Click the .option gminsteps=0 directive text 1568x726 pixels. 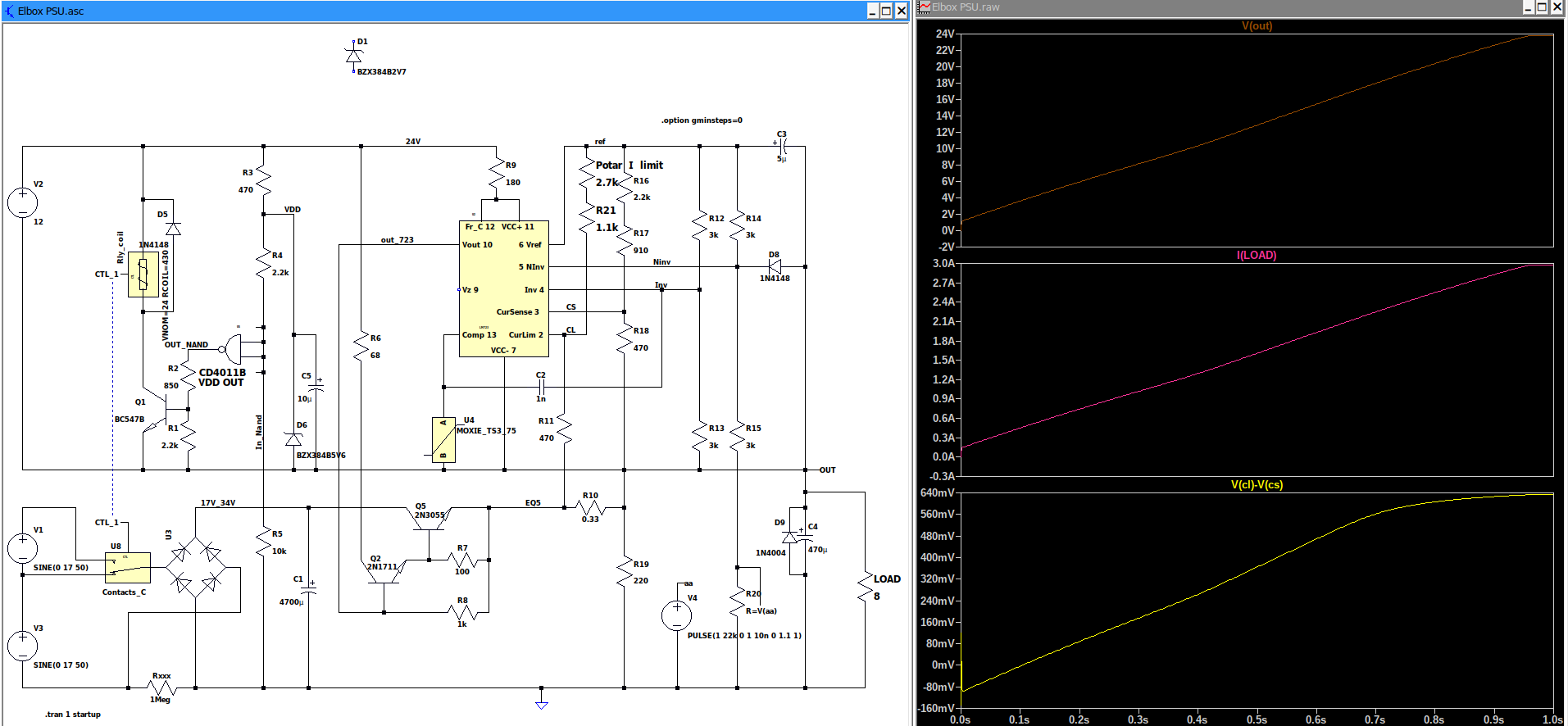pyautogui.click(x=702, y=120)
